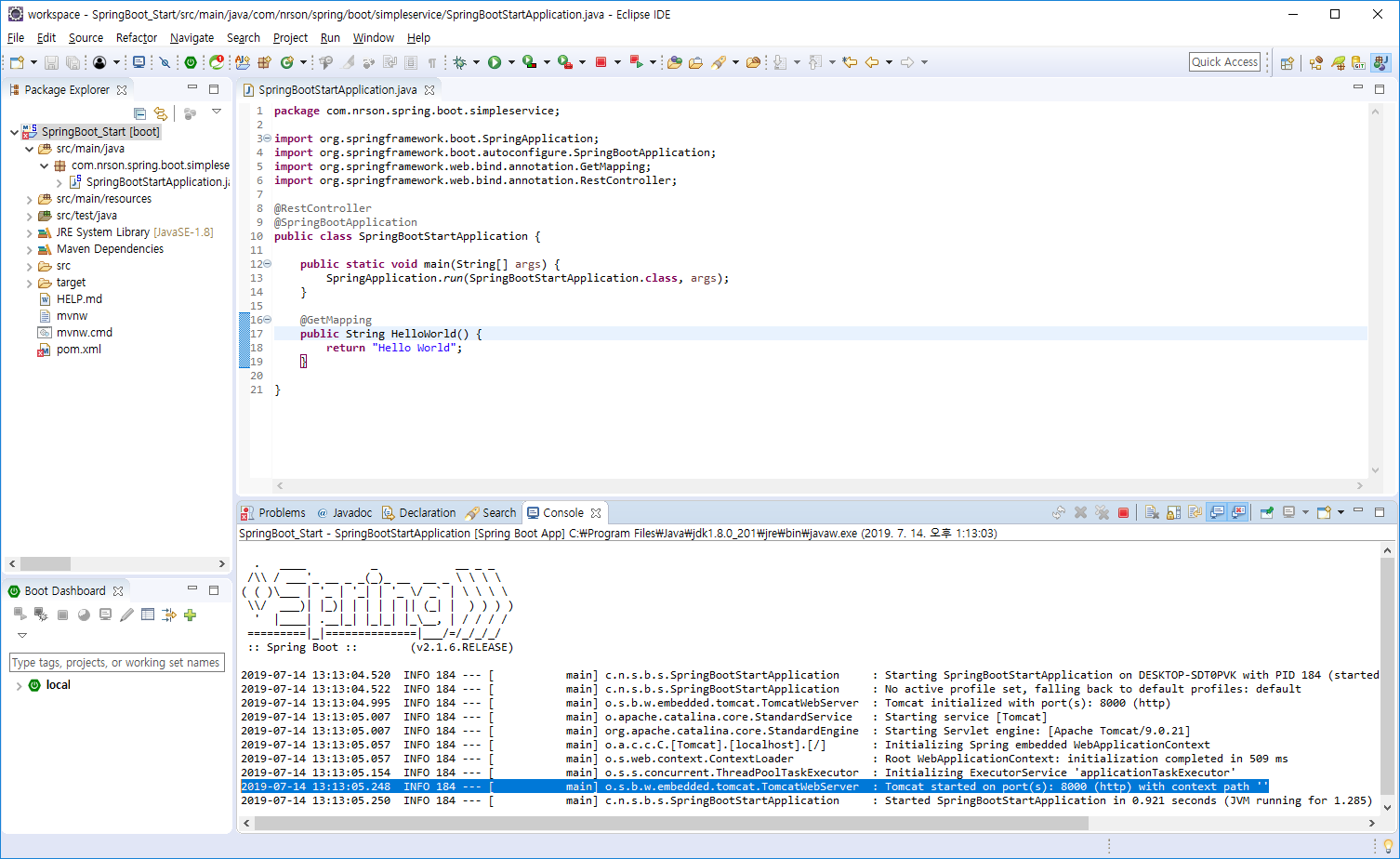Screen dimensions: 1400x859
Task: Click the Open Console icon
Action: click(x=1324, y=512)
